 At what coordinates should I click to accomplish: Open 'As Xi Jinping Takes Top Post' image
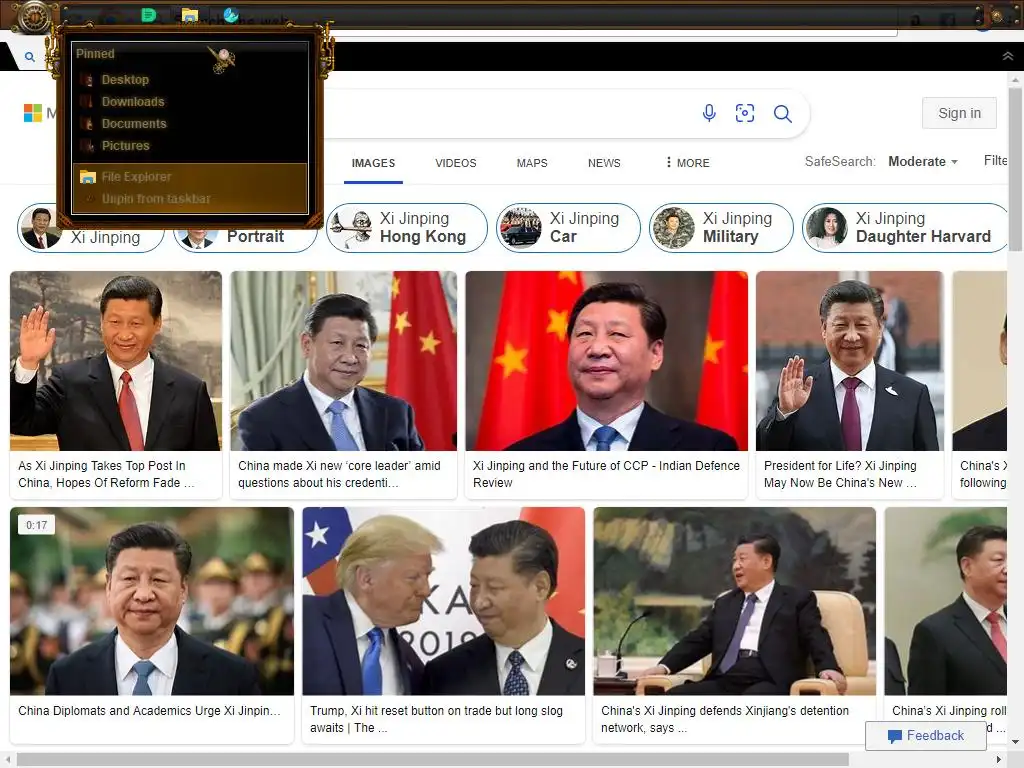[116, 361]
